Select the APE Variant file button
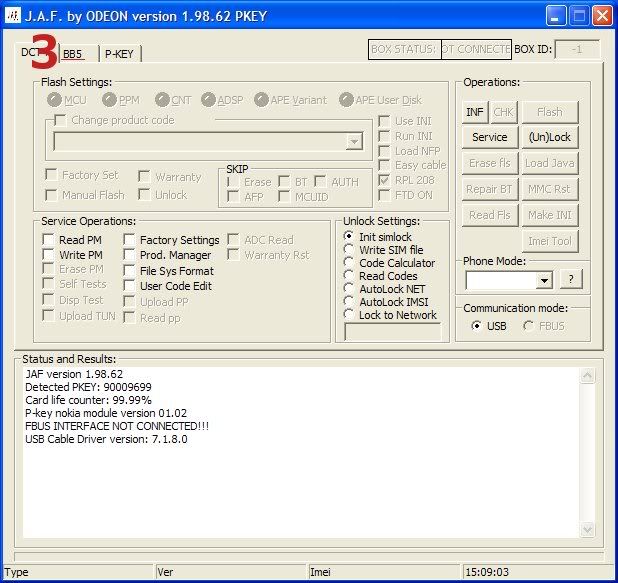This screenshot has height=583, width=618. coord(261,100)
